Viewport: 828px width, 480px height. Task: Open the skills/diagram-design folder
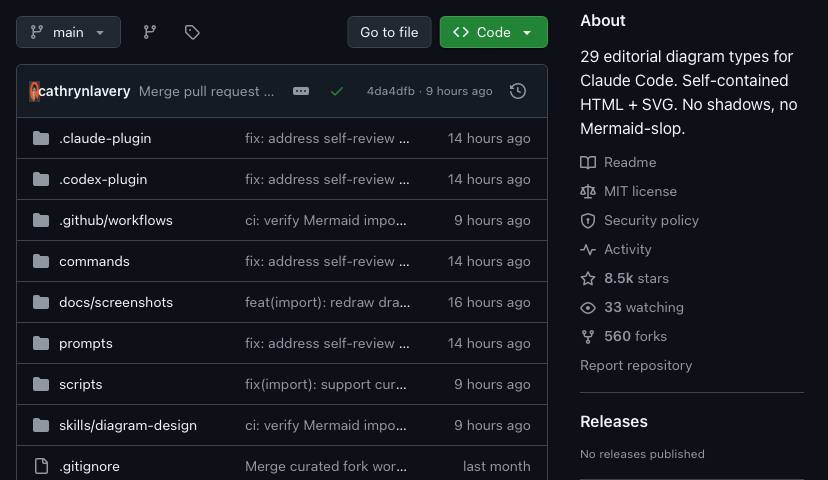point(128,426)
